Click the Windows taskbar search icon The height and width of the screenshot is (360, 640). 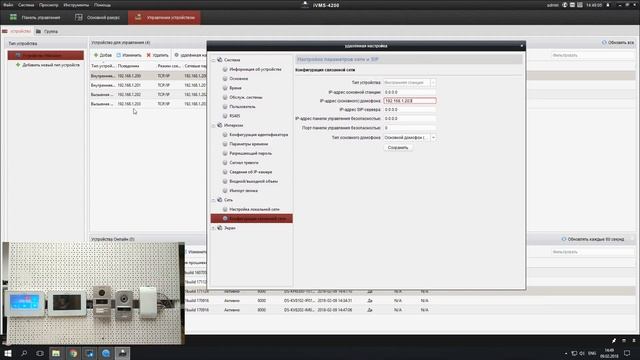(x=24, y=353)
